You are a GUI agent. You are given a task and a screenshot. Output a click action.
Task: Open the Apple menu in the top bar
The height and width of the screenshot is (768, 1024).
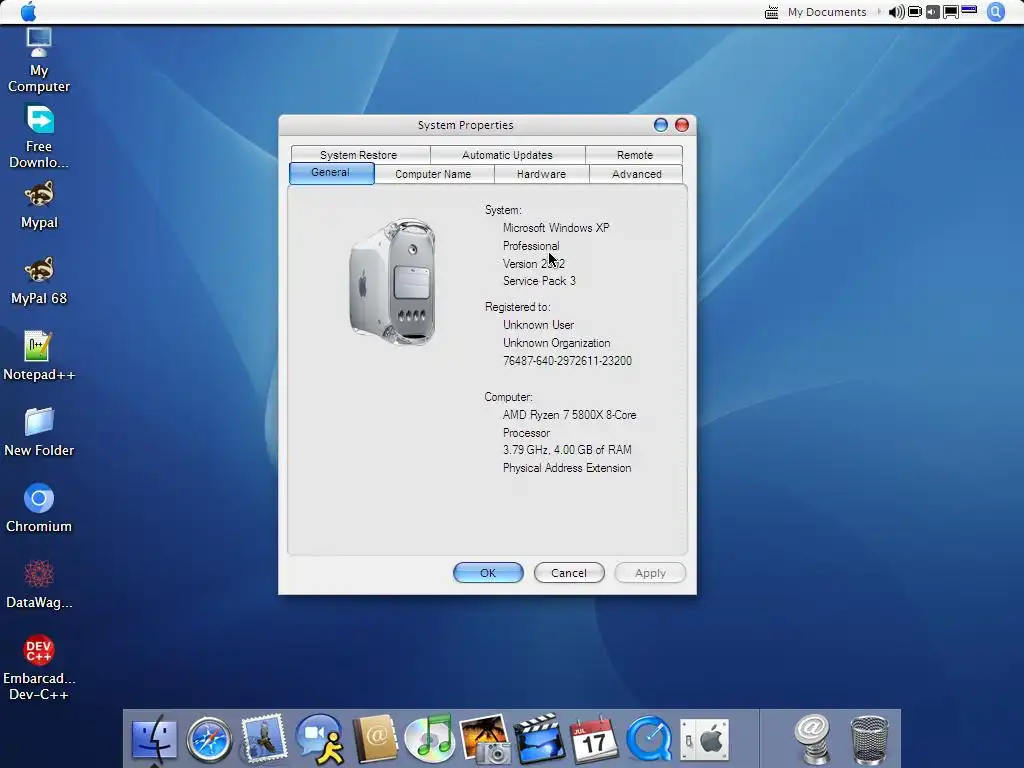(28, 11)
